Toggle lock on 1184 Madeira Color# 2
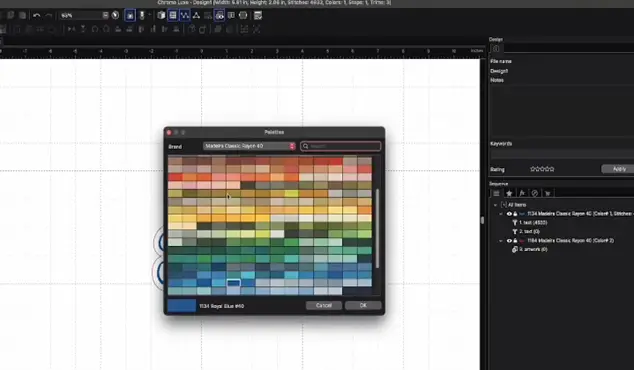The height and width of the screenshot is (370, 634). coord(515,241)
